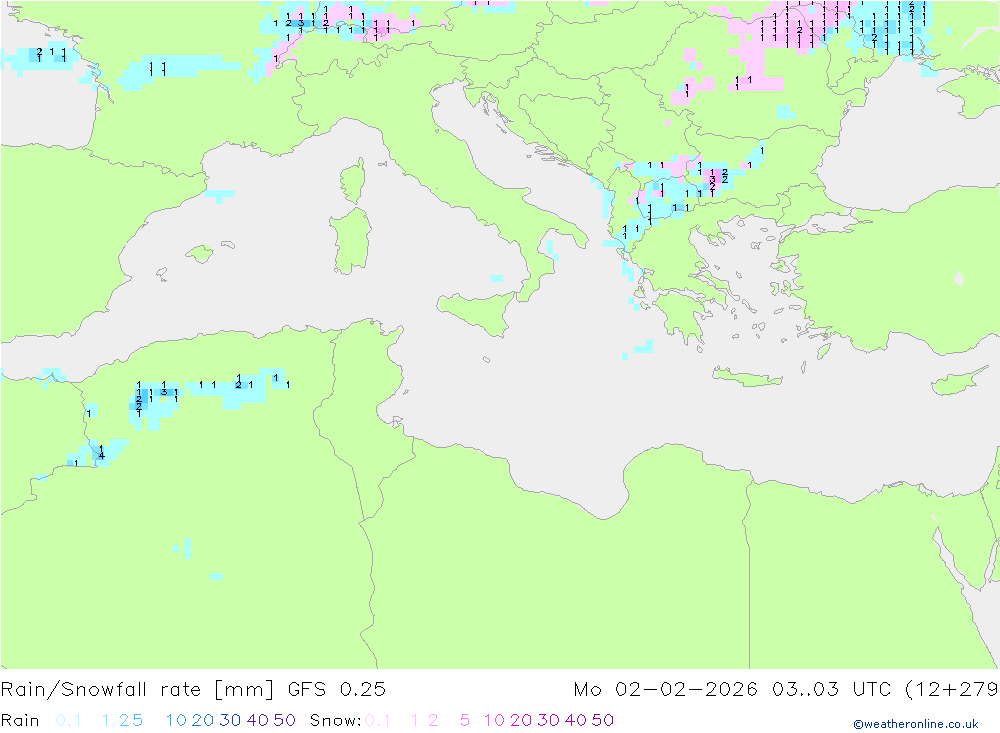Select the snow legend value 50
Screen dimensions: 1000x733
603,720
